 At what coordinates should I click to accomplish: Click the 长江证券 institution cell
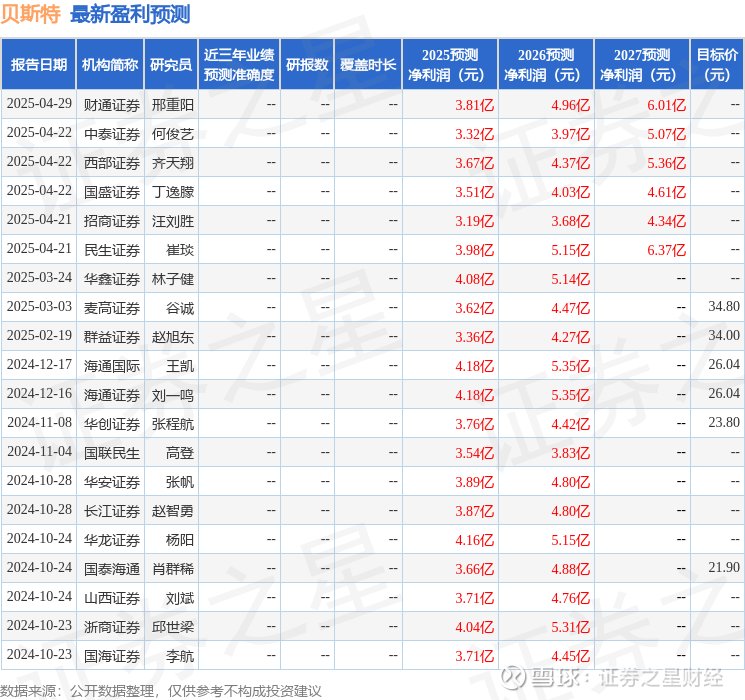112,511
